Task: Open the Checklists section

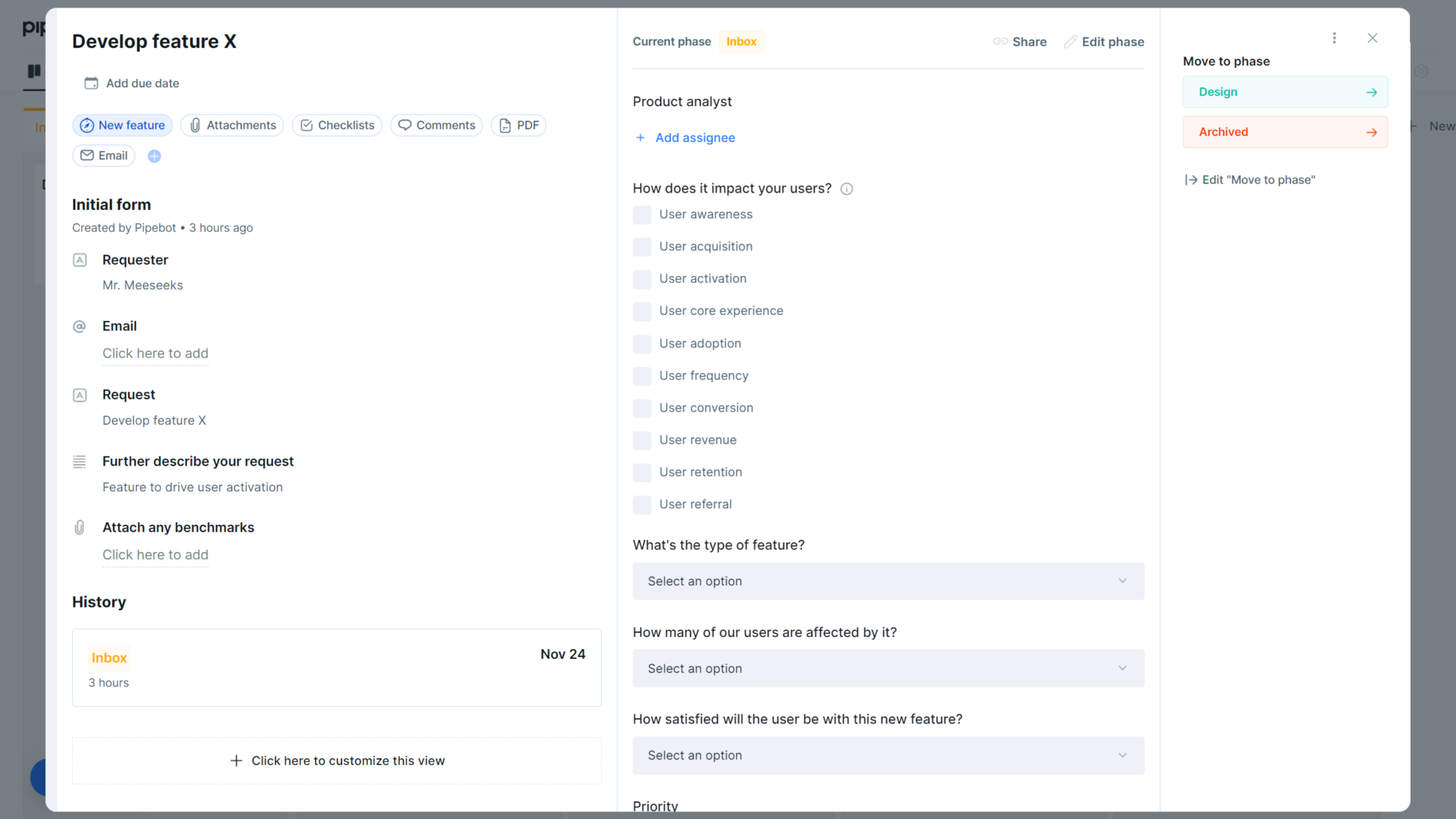Action: pyautogui.click(x=336, y=125)
